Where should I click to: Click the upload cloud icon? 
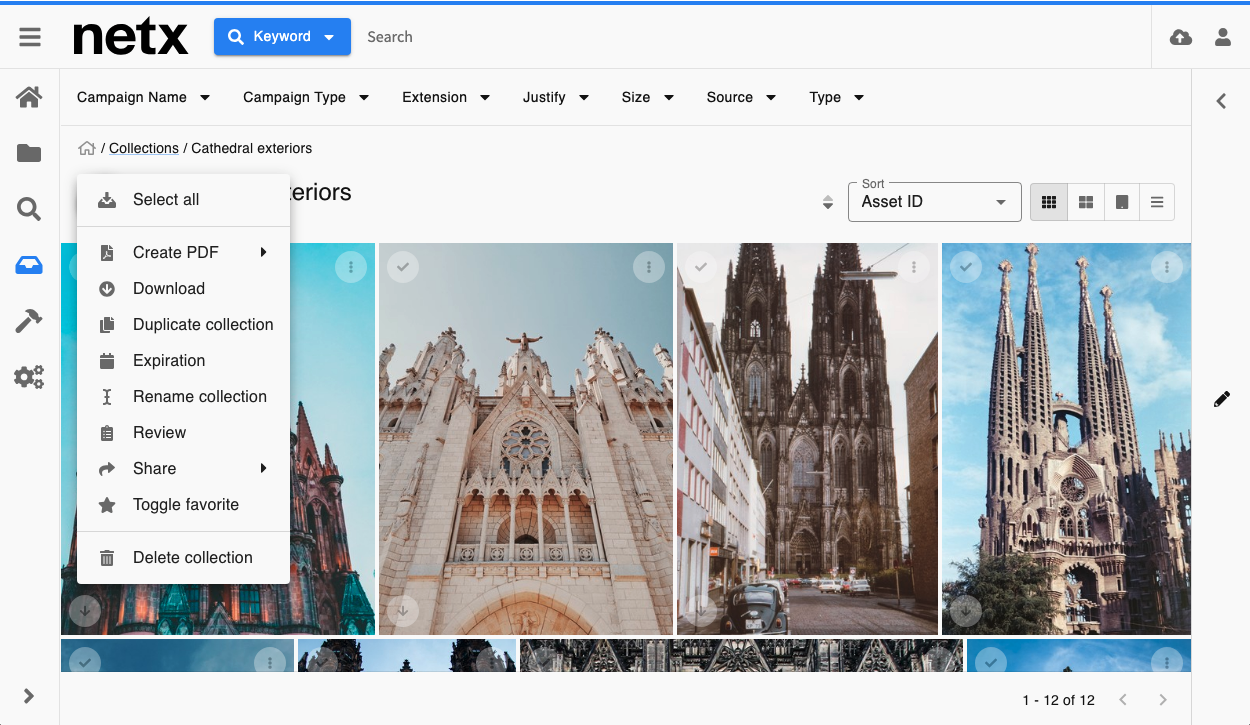coord(1181,37)
